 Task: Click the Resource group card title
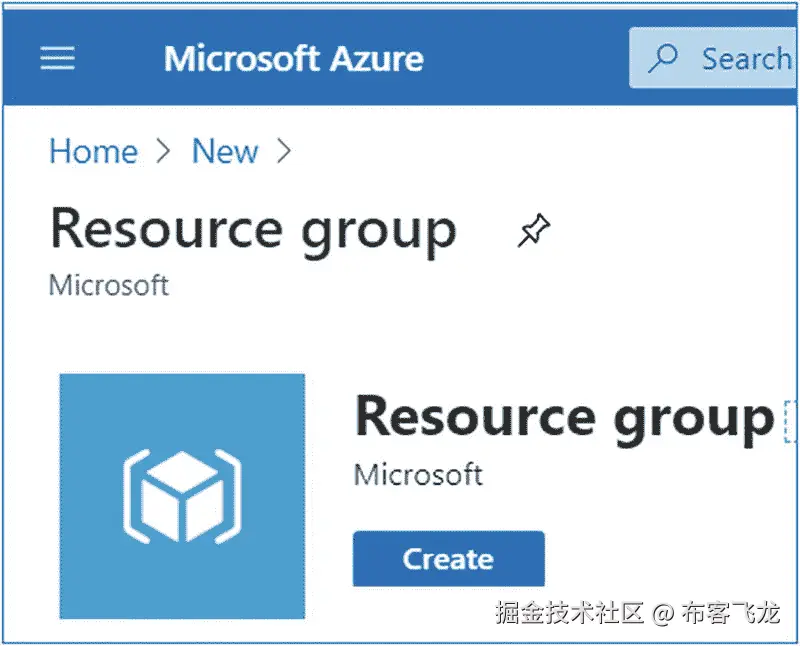point(563,418)
